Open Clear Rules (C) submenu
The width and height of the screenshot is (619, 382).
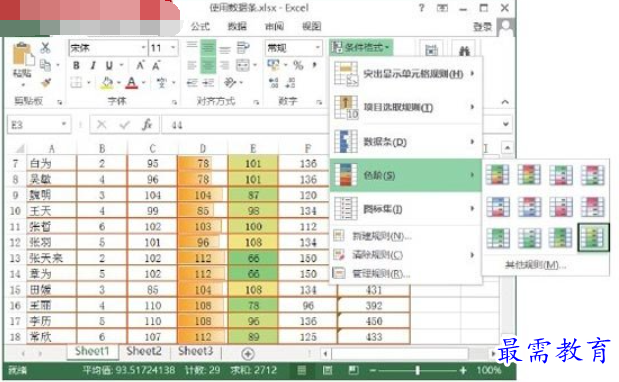pos(406,255)
